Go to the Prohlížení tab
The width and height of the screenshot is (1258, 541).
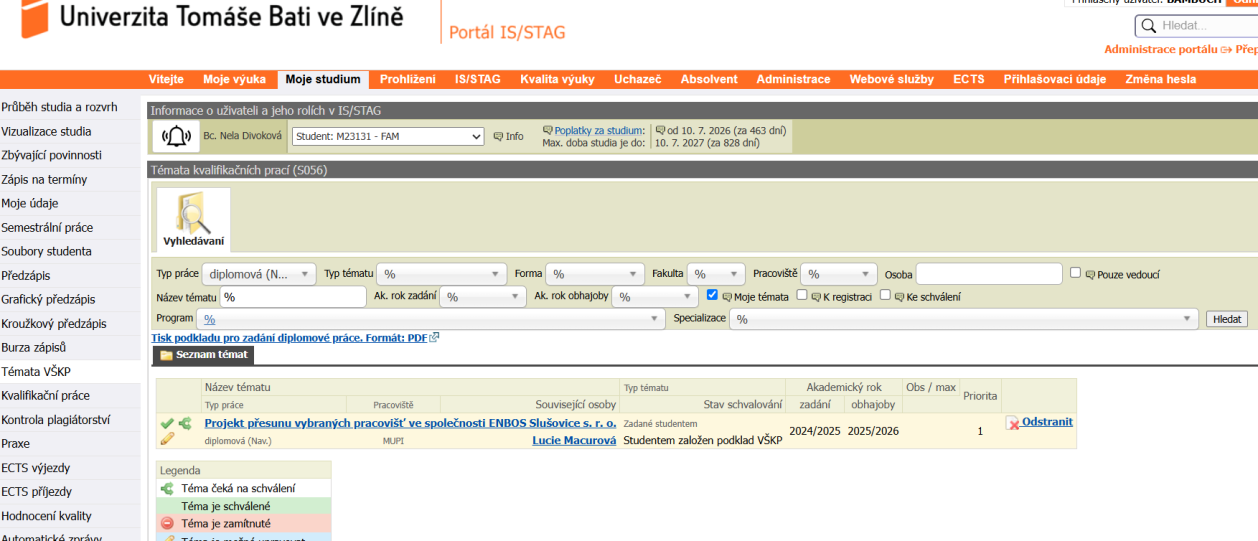tap(408, 79)
